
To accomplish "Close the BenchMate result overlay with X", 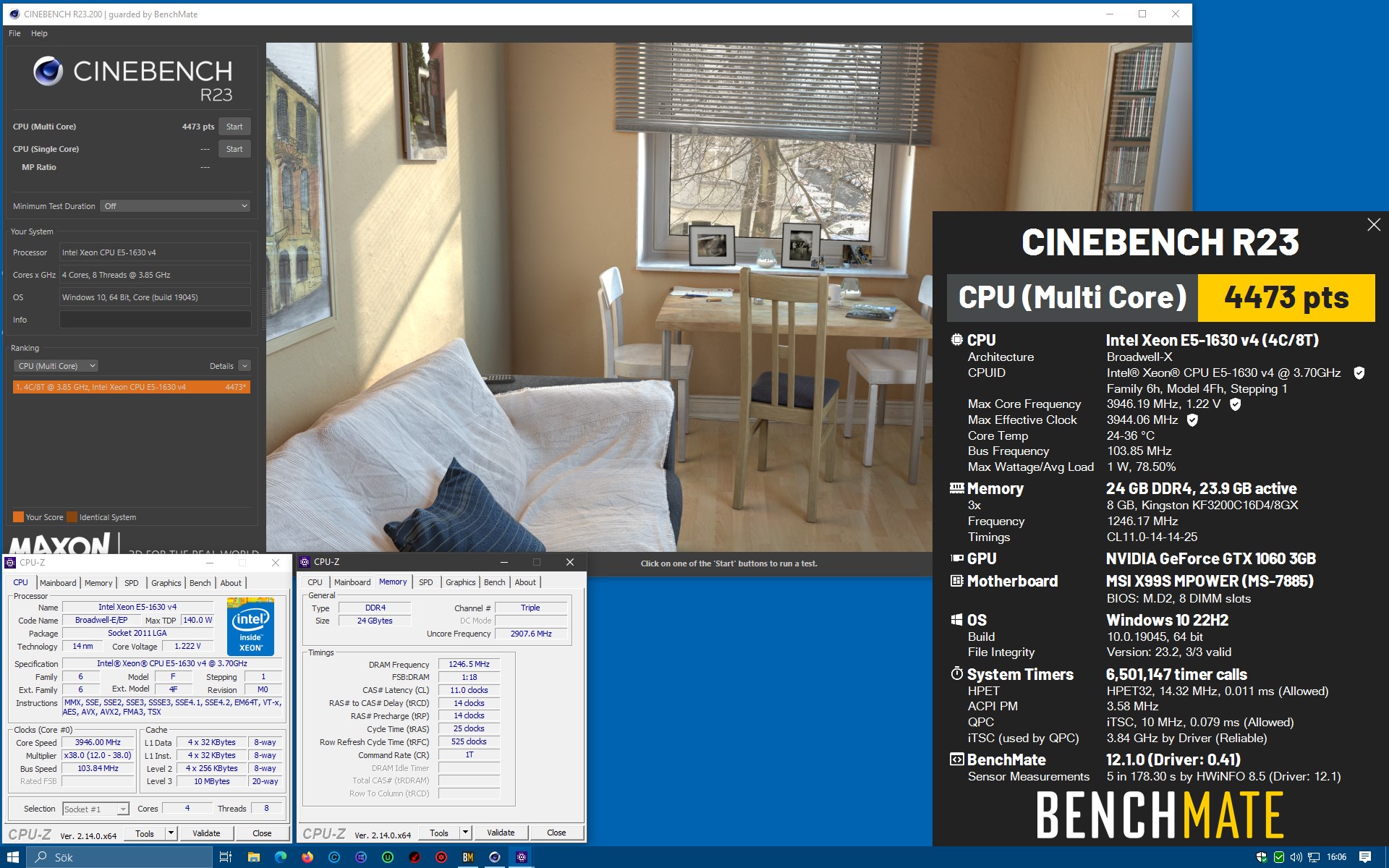I will click(x=1374, y=225).
